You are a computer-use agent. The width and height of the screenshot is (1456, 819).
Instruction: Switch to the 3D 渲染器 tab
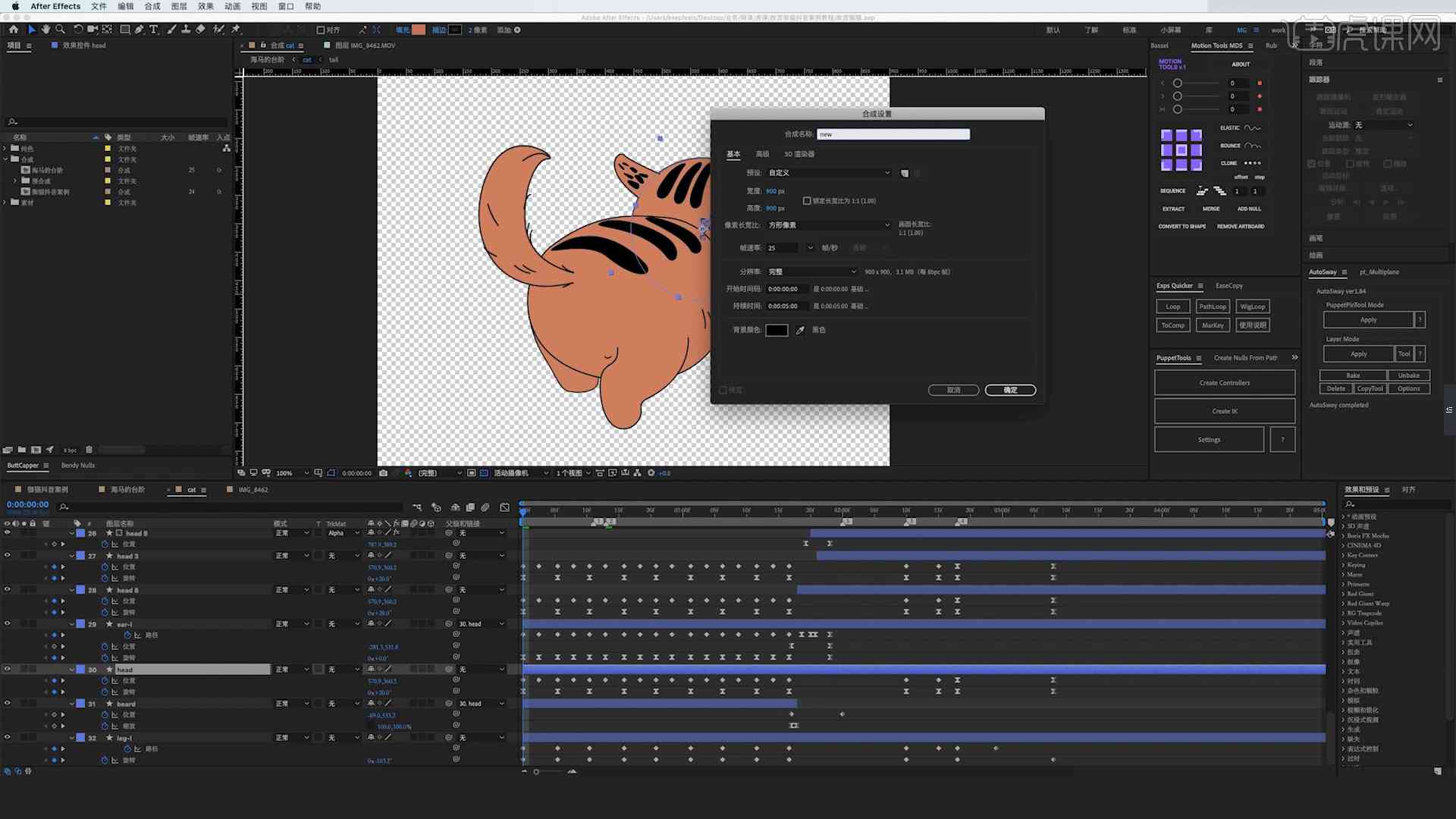[799, 154]
